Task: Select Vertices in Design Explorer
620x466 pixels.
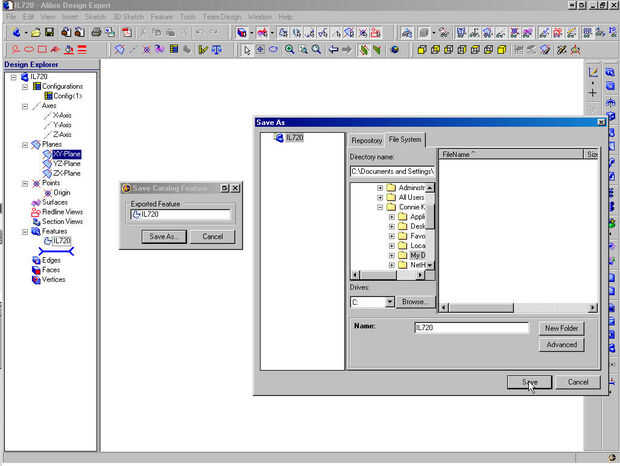Action: click(53, 280)
